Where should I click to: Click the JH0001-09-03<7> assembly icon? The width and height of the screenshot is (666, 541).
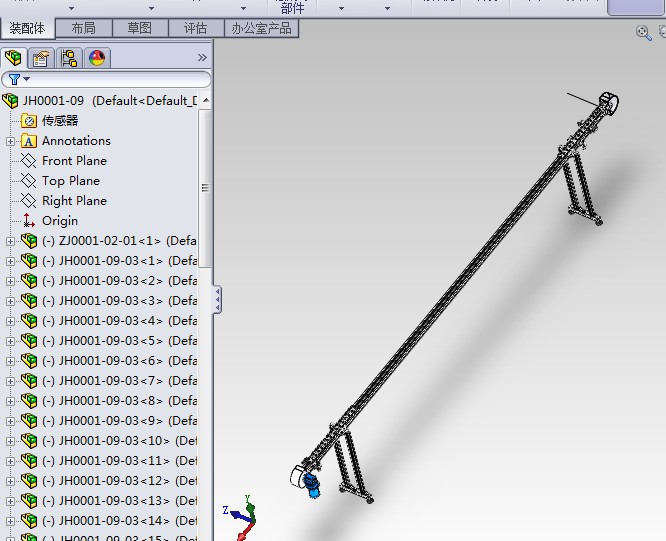[x=29, y=380]
